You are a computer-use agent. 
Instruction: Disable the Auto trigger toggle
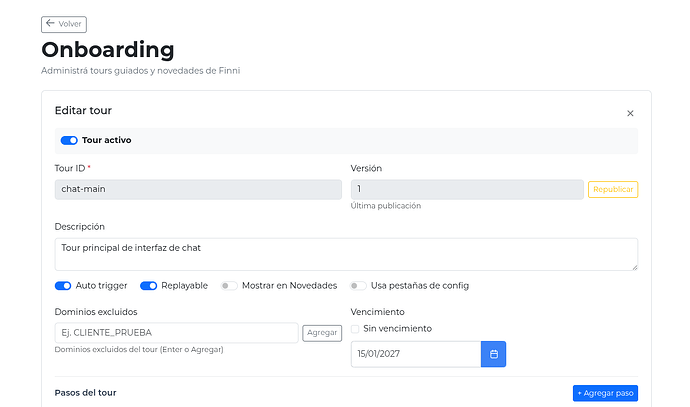(x=63, y=286)
